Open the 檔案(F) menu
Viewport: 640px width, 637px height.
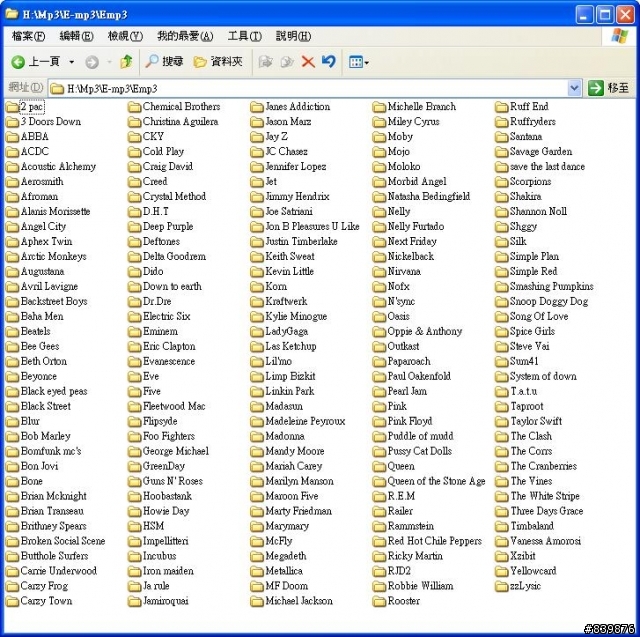click(29, 36)
